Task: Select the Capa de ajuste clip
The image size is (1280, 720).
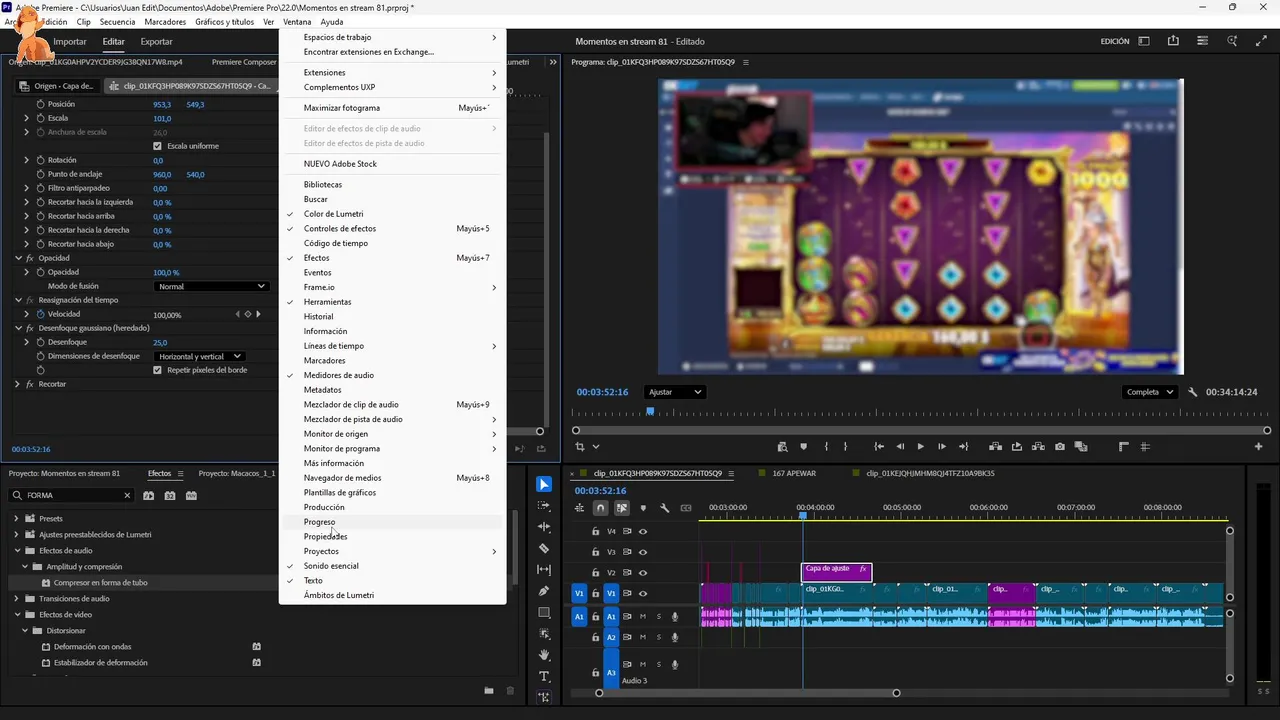Action: 837,572
